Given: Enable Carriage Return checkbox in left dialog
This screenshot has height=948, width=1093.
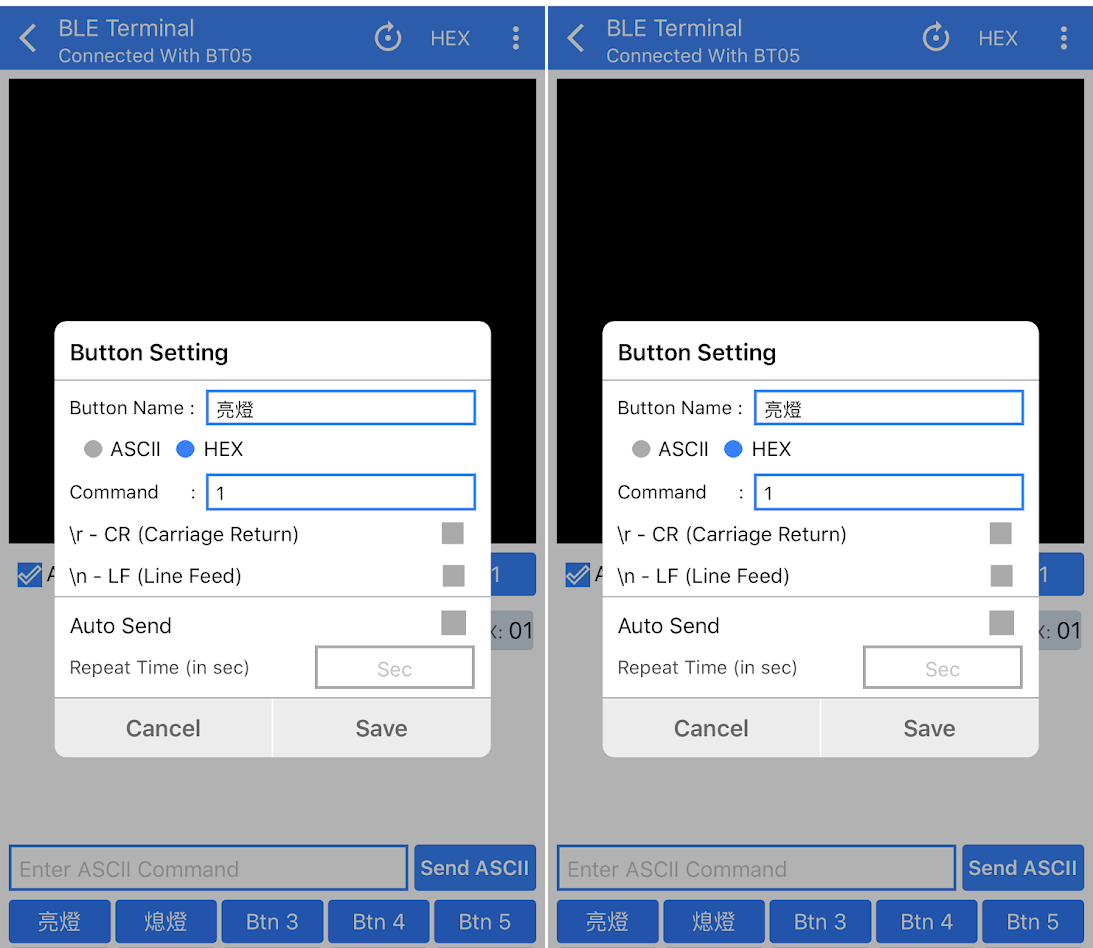Looking at the screenshot, I should (453, 533).
